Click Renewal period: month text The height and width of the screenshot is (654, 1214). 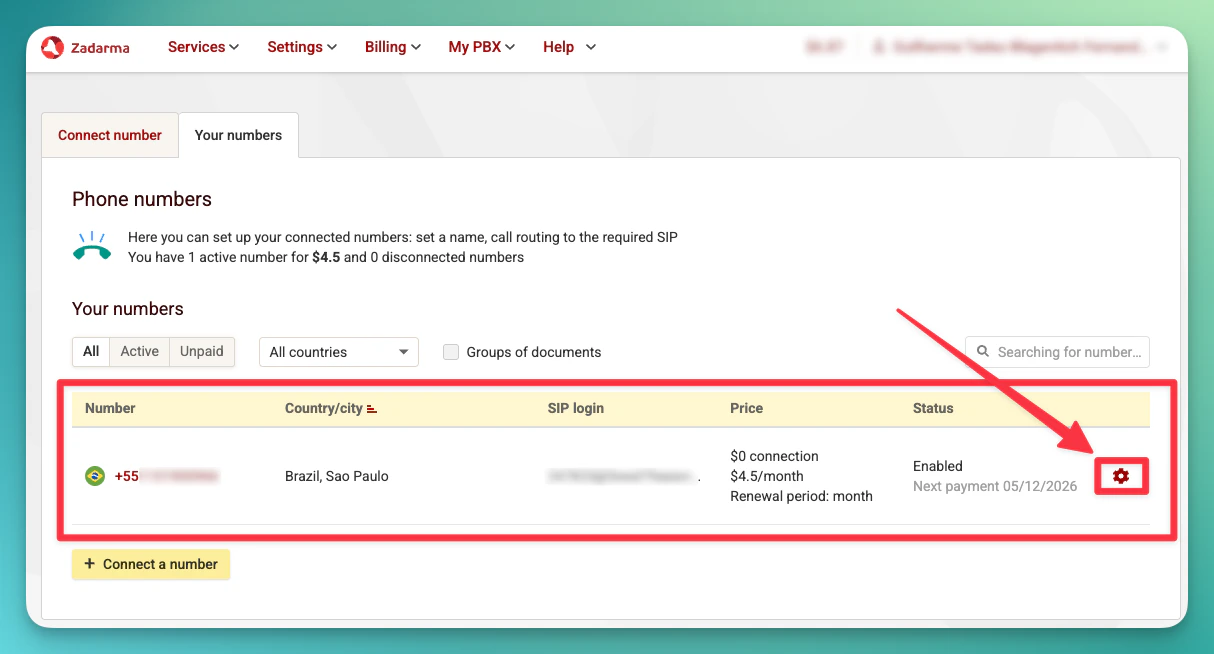tap(801, 496)
